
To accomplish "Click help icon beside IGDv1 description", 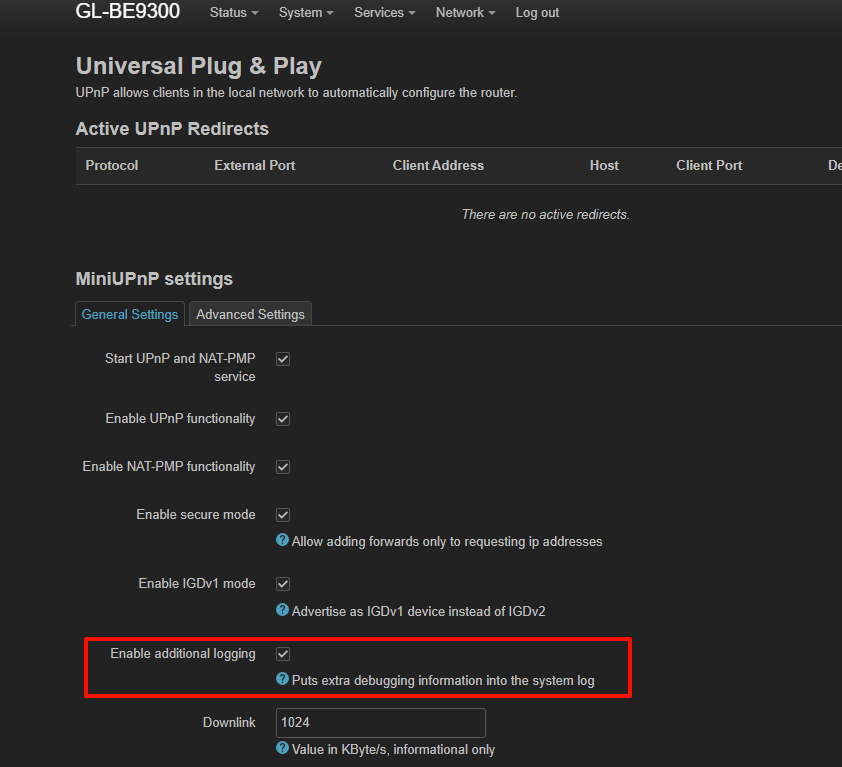I will tap(282, 610).
